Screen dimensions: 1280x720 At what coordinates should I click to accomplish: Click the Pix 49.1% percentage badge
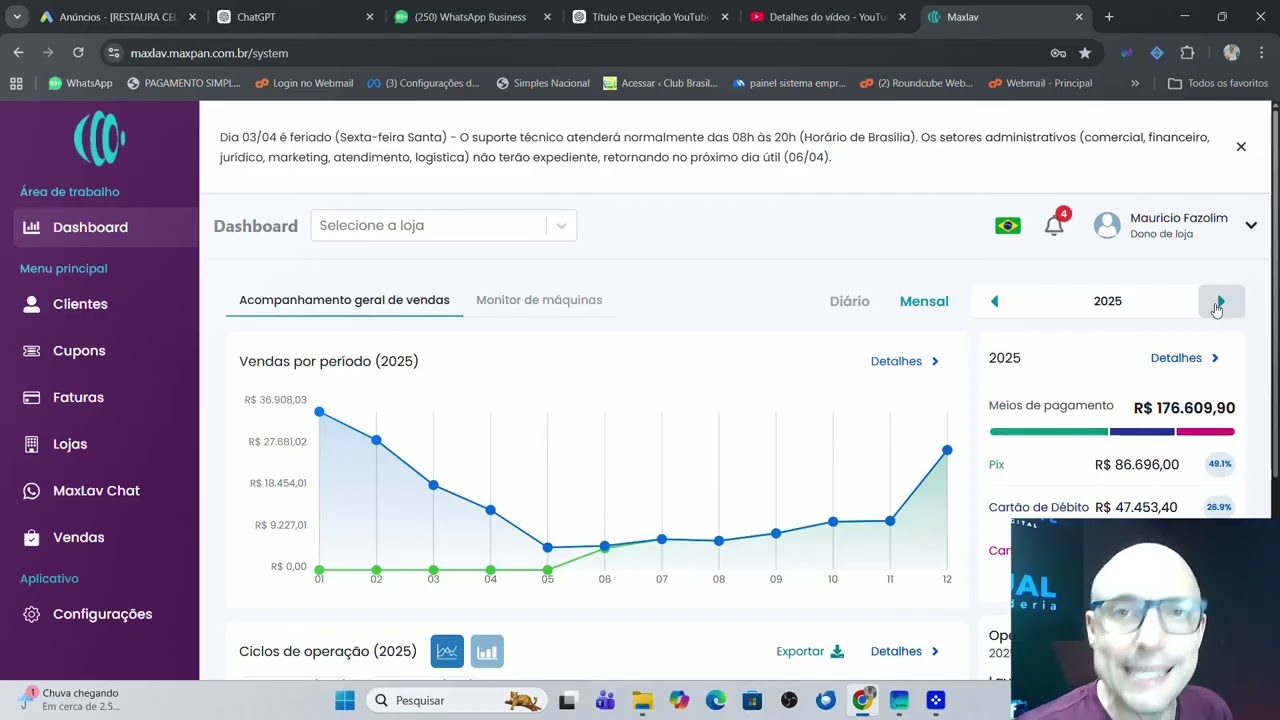click(x=1220, y=464)
